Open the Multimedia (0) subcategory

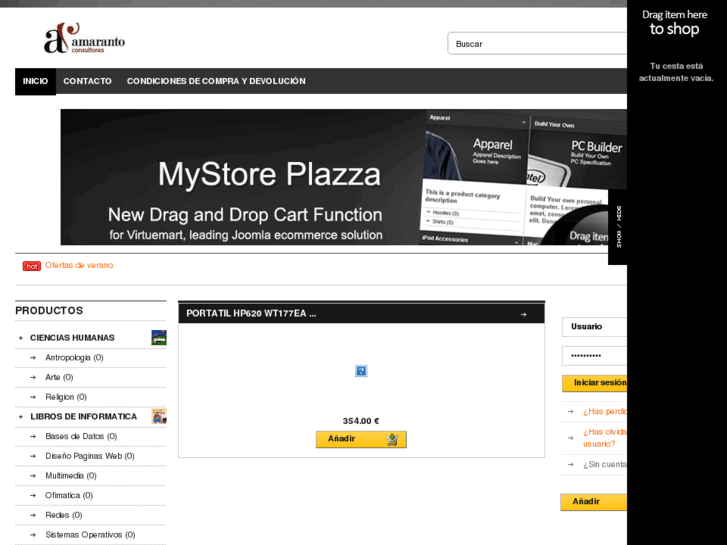pyautogui.click(x=71, y=476)
